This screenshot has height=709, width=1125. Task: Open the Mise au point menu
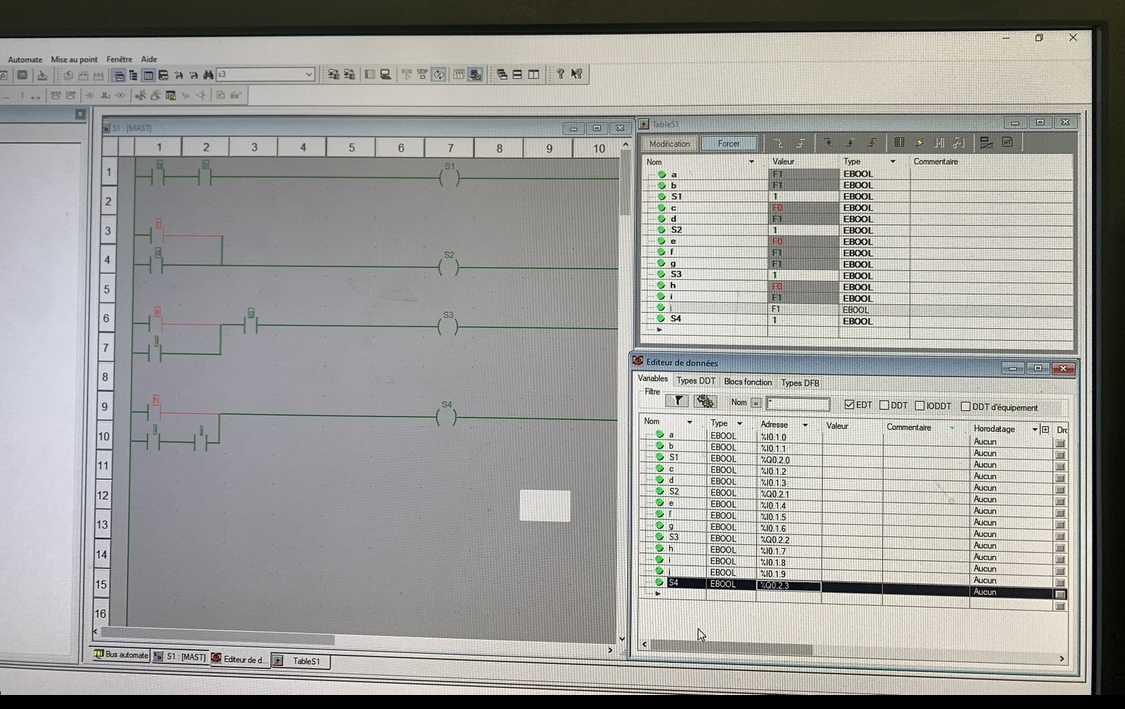point(75,59)
